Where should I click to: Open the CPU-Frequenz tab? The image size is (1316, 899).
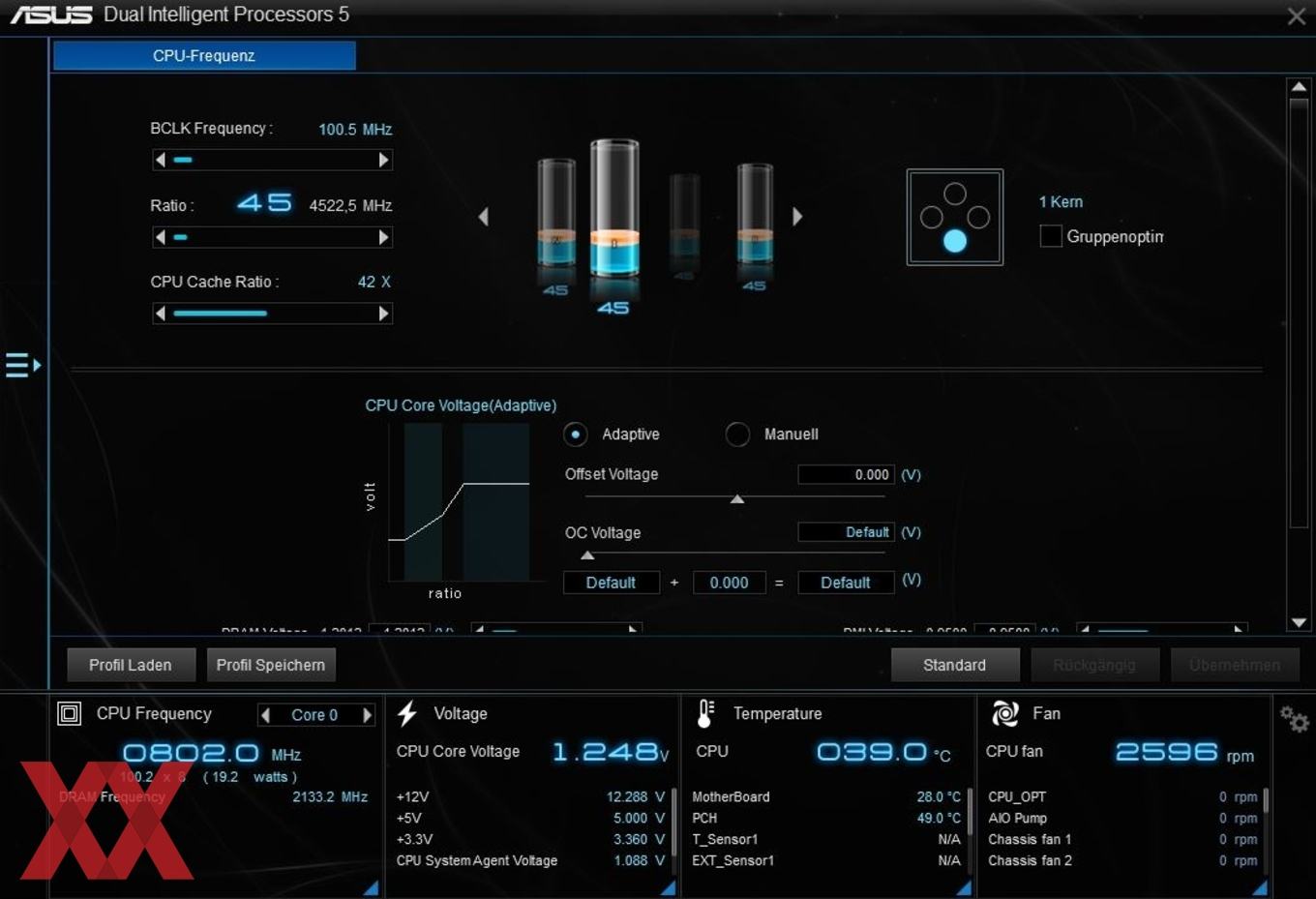(x=204, y=55)
